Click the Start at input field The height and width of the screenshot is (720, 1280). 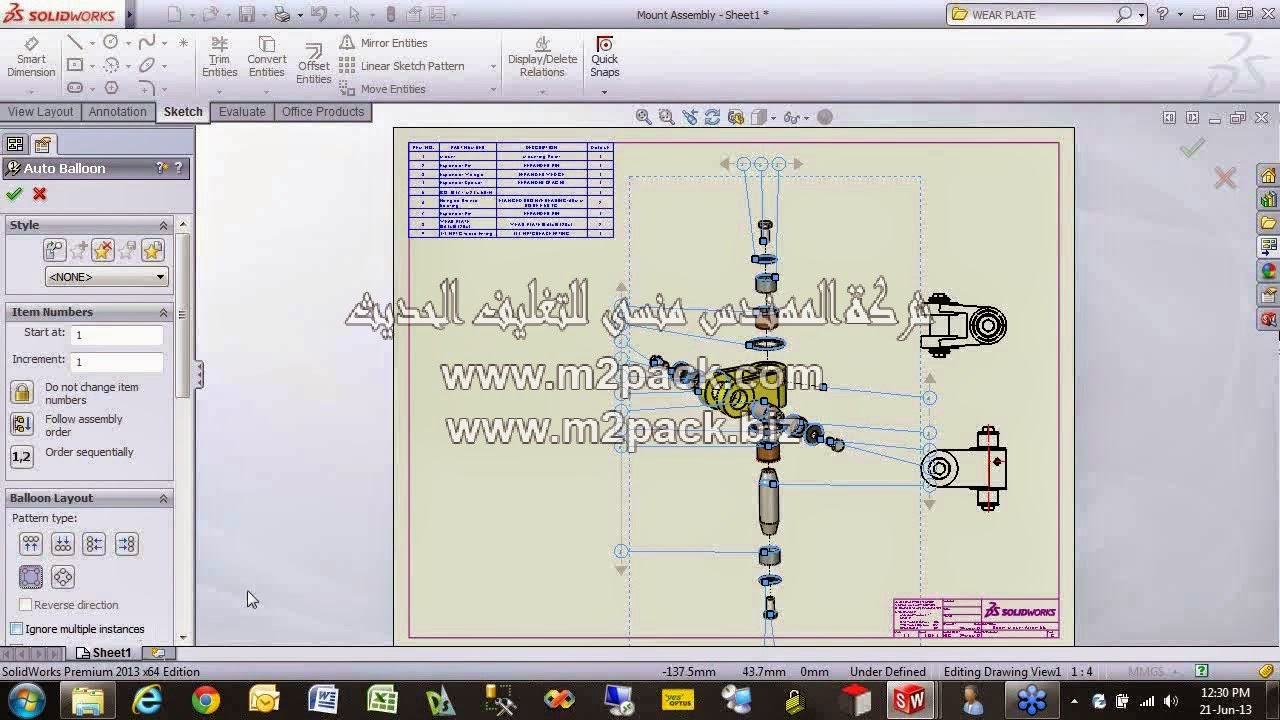(x=117, y=335)
